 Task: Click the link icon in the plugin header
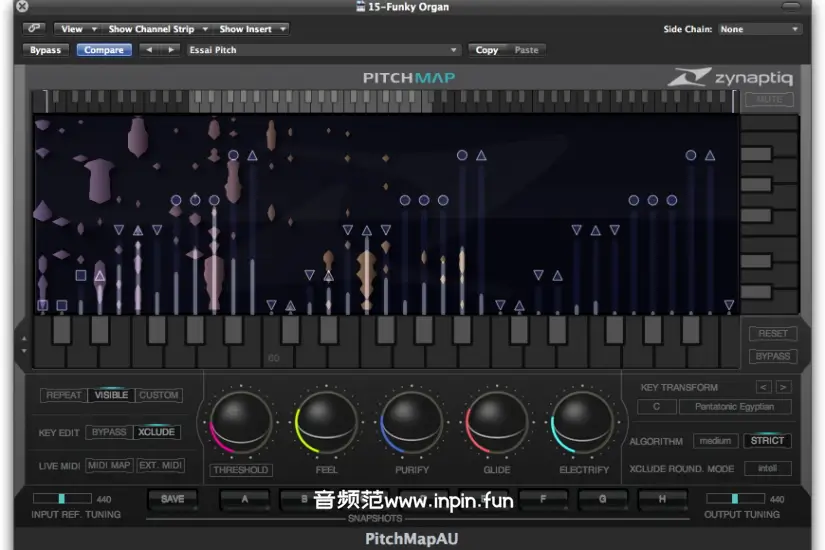33,29
